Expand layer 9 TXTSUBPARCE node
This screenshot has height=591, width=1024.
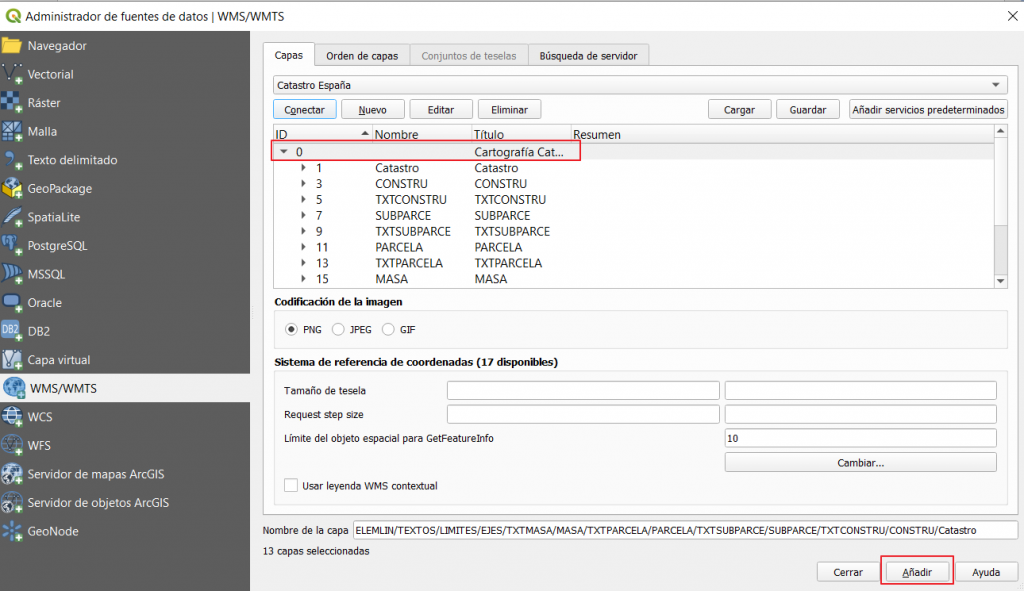304,231
